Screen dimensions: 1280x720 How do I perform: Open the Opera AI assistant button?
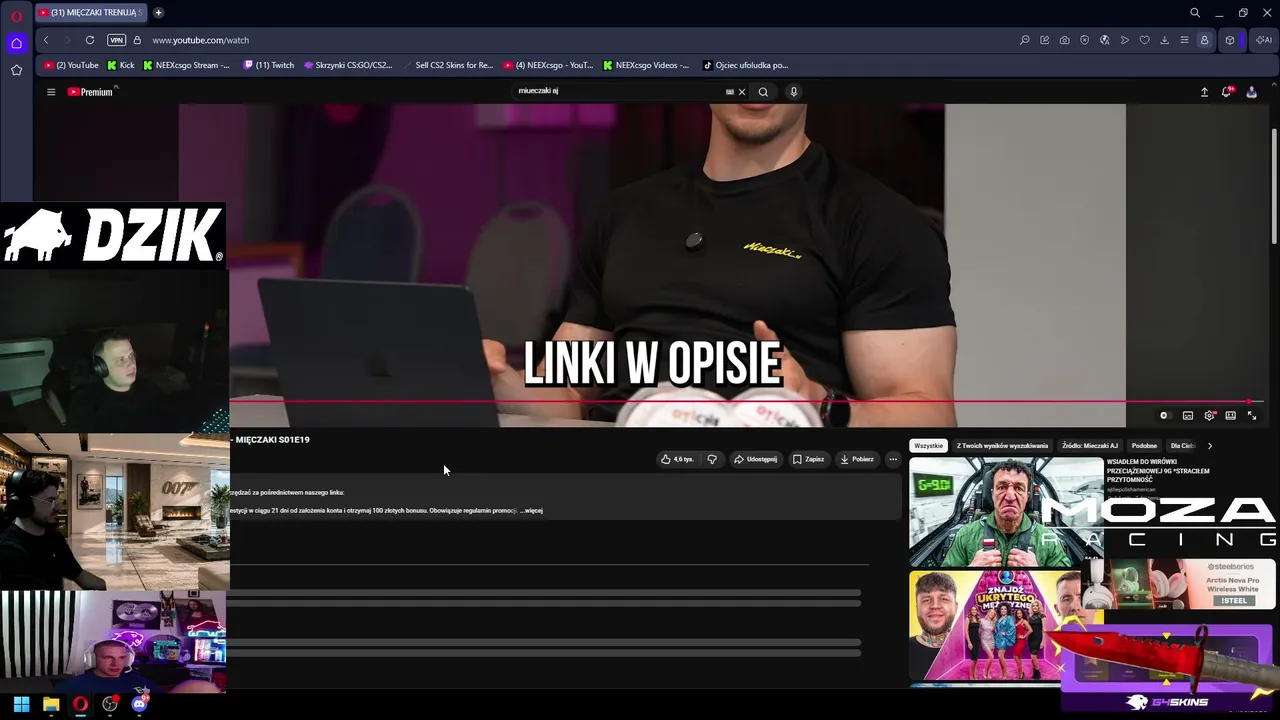point(1264,40)
